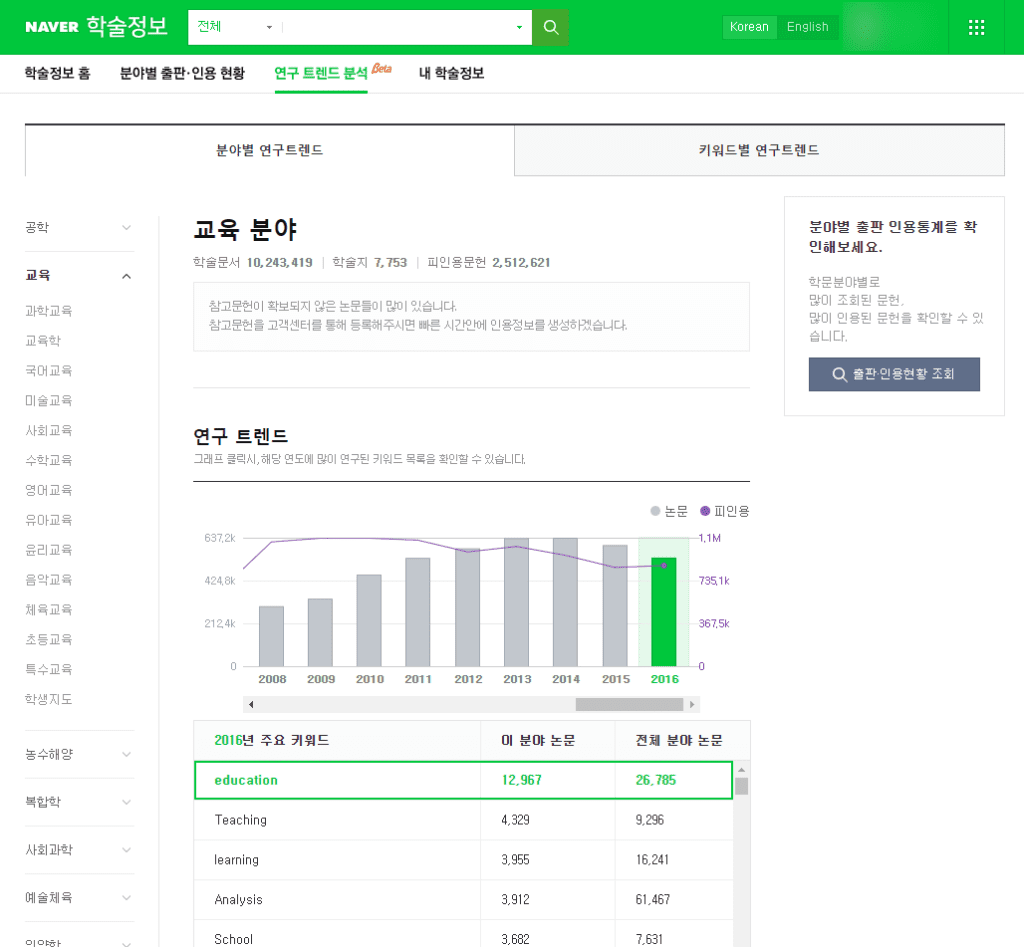Click the left scroll arrow below the chart
Viewport: 1024px width, 947px height.
coord(251,703)
